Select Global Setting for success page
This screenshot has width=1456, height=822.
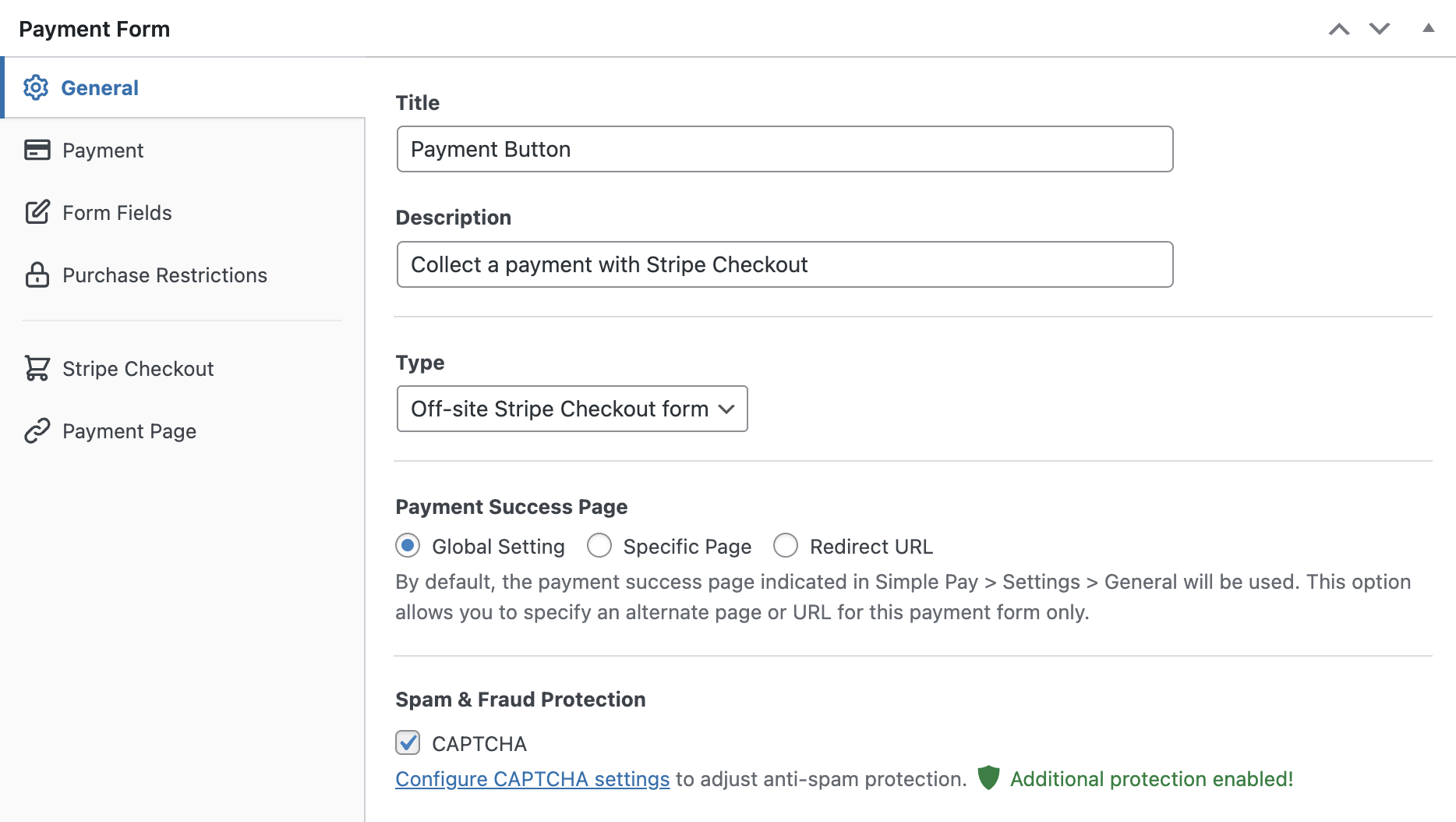[408, 546]
